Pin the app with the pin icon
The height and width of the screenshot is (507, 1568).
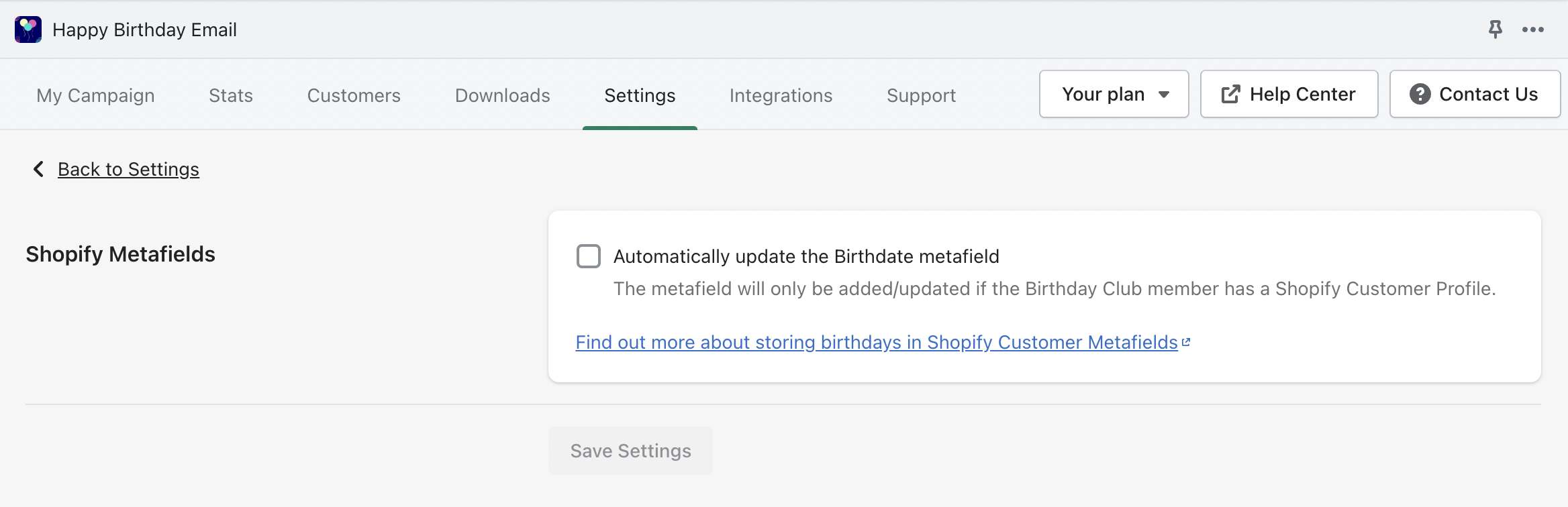1495,29
